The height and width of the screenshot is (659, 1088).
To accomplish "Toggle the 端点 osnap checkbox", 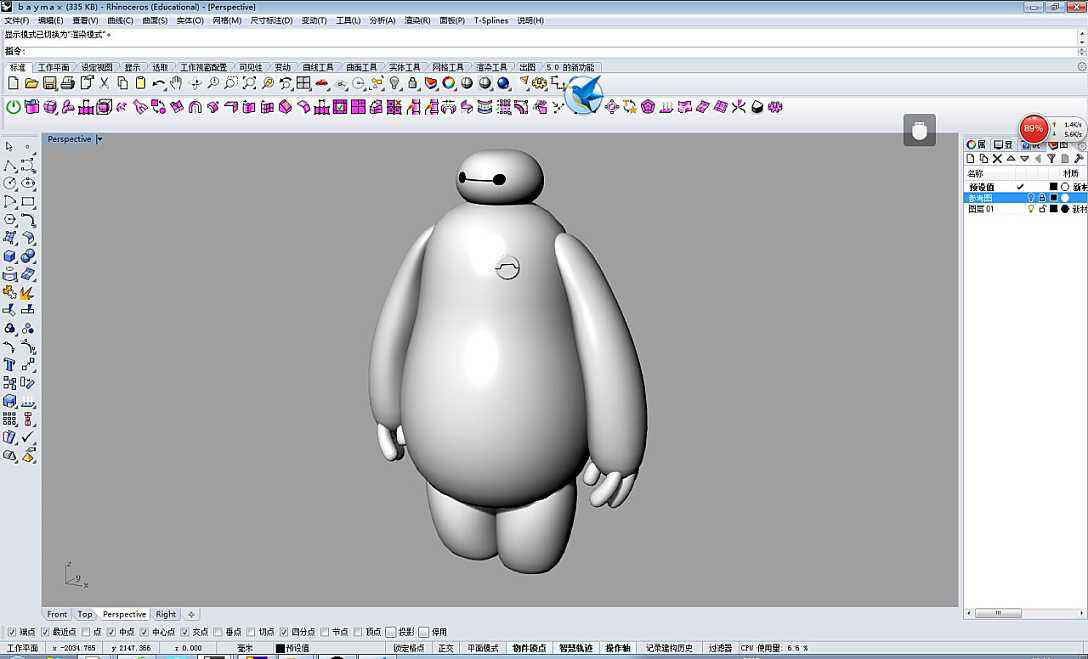I will [12, 632].
